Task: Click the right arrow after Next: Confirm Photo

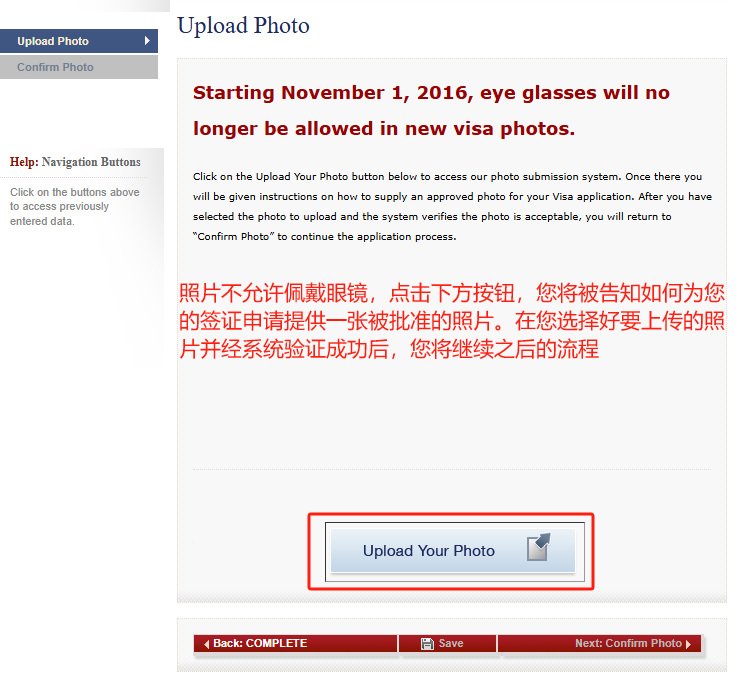Action: click(x=688, y=644)
